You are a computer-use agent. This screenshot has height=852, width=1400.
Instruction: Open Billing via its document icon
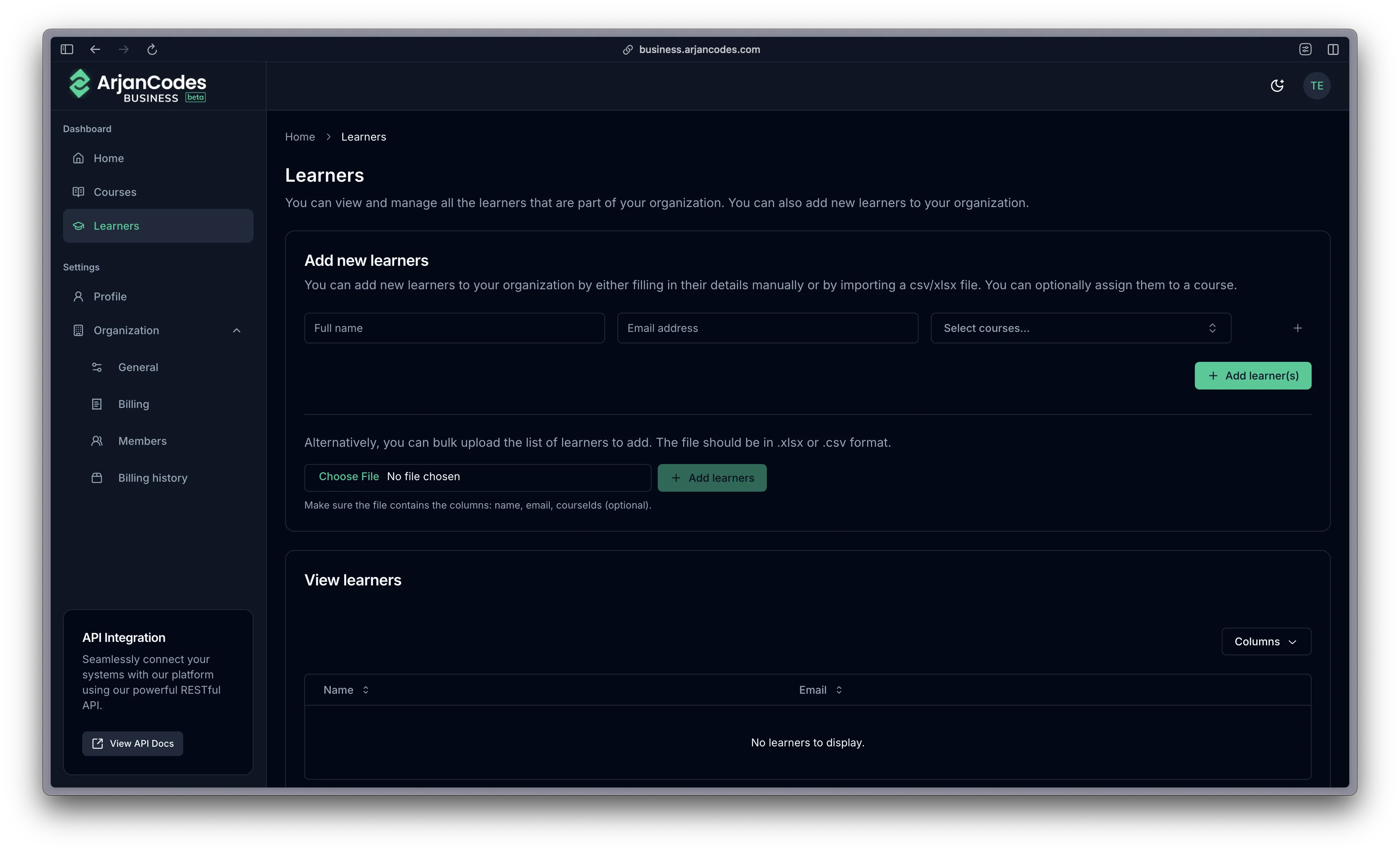coord(97,404)
